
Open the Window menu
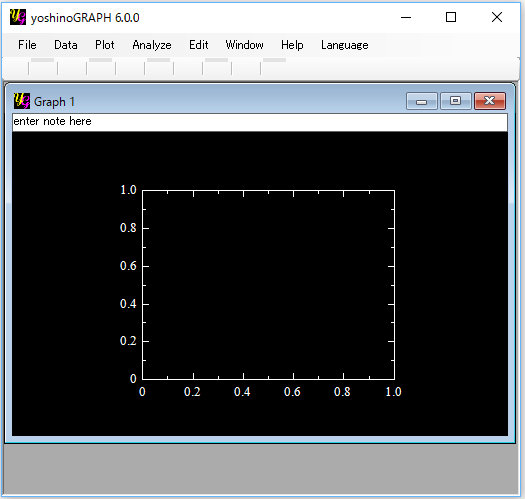point(244,45)
